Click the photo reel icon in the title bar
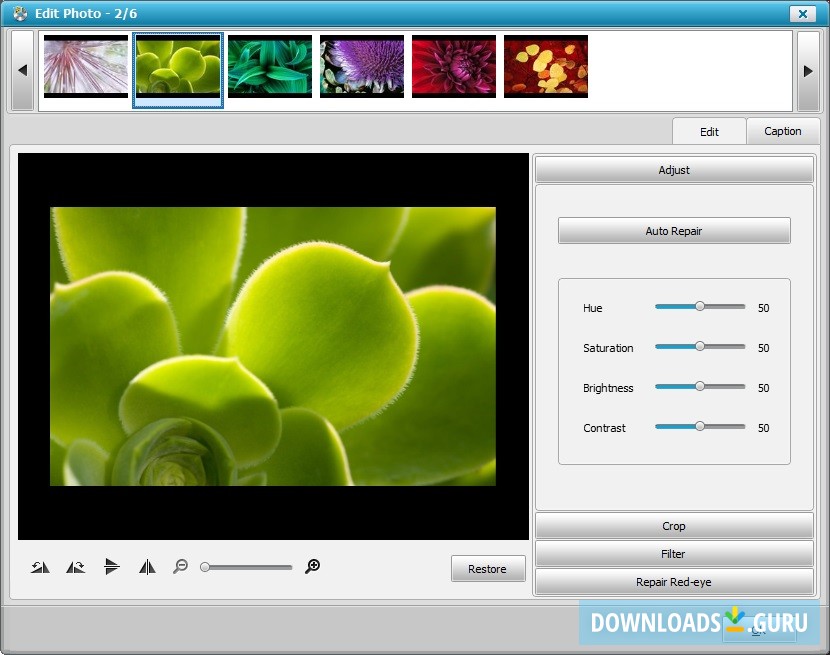This screenshot has width=830, height=655. click(x=18, y=14)
